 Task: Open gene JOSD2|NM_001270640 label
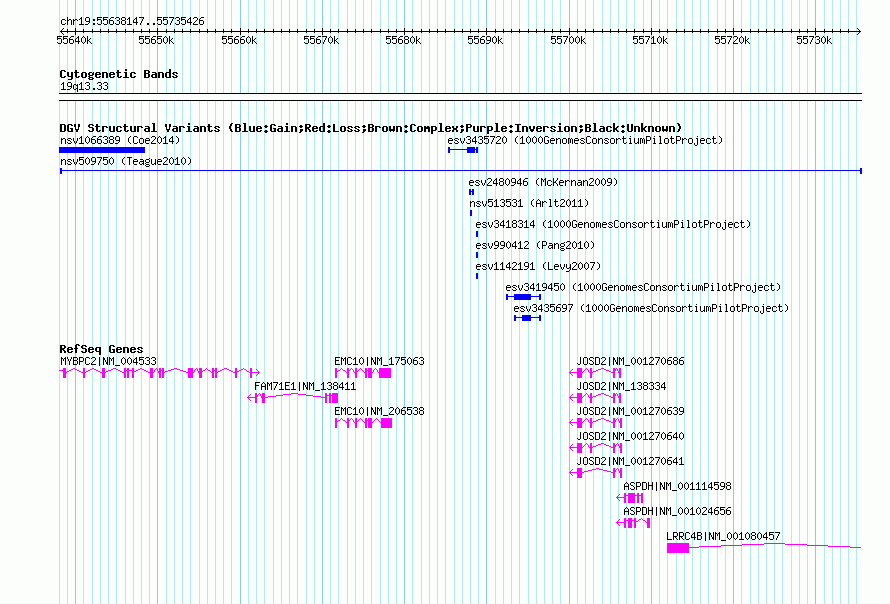(x=630, y=436)
